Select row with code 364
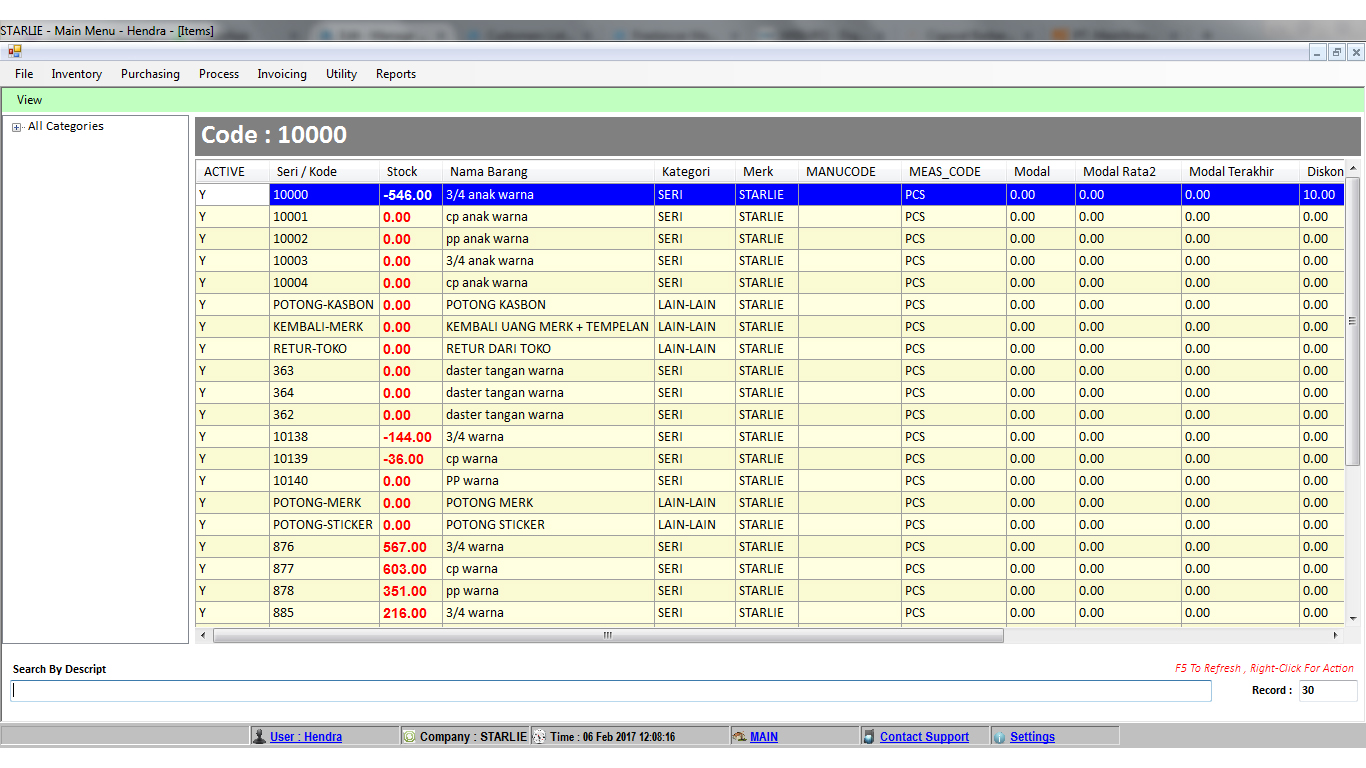Image resolution: width=1366 pixels, height=768 pixels. [770, 393]
